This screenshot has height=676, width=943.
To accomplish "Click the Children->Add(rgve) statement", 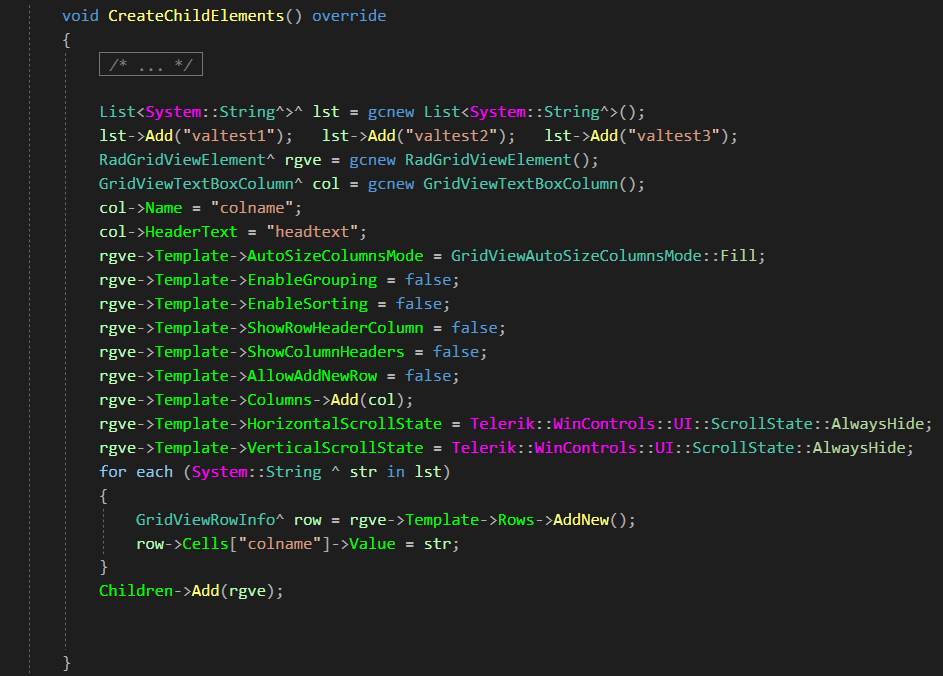I will (191, 591).
